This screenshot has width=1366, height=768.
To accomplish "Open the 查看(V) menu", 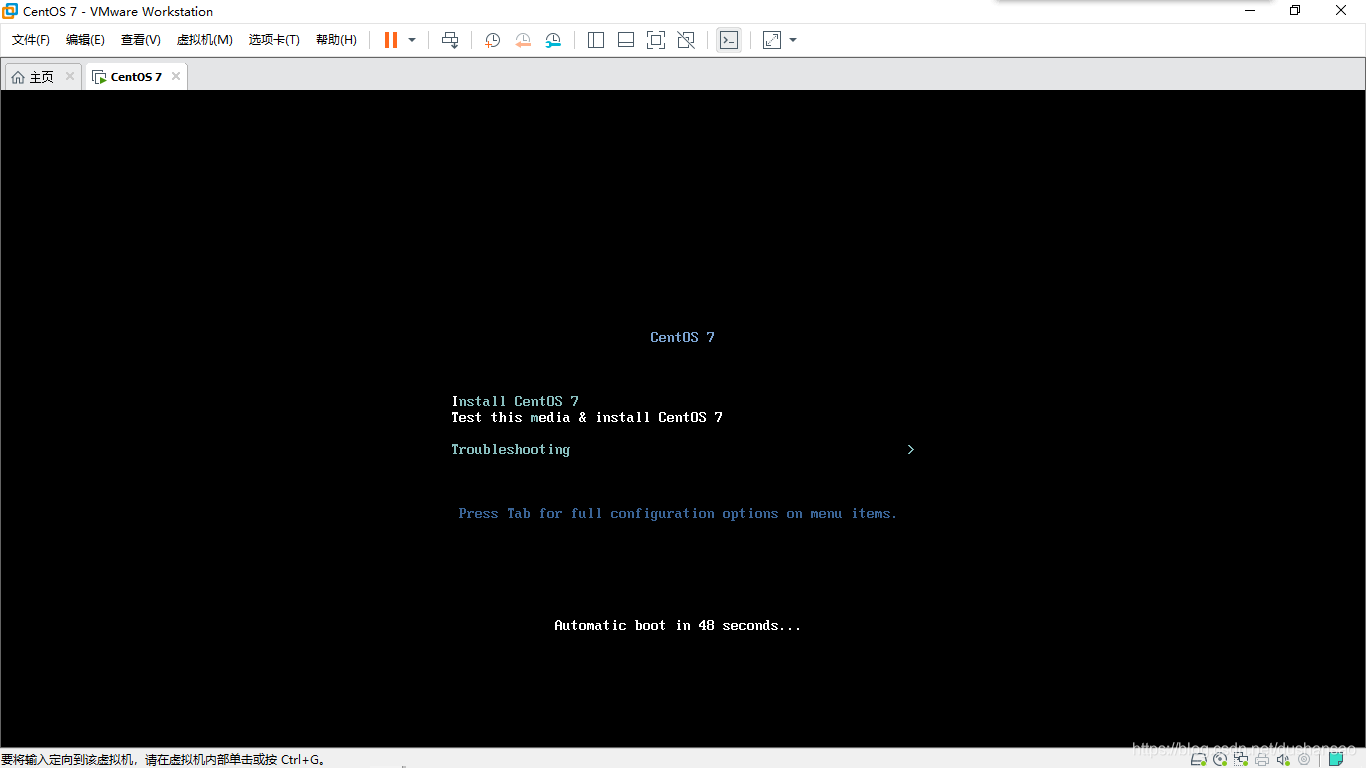I will click(x=141, y=40).
